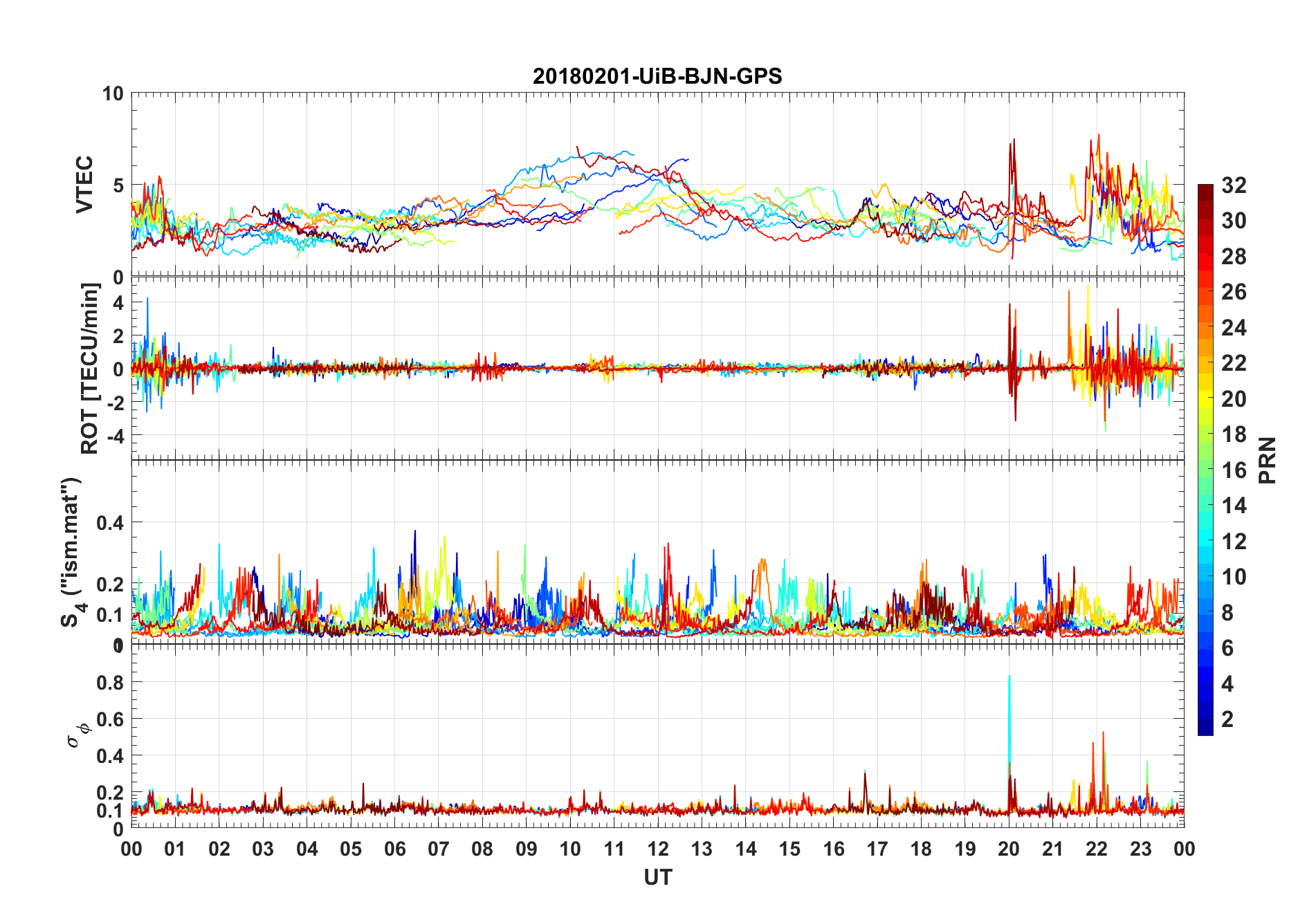Select colorbar tick label 26

(x=1234, y=292)
